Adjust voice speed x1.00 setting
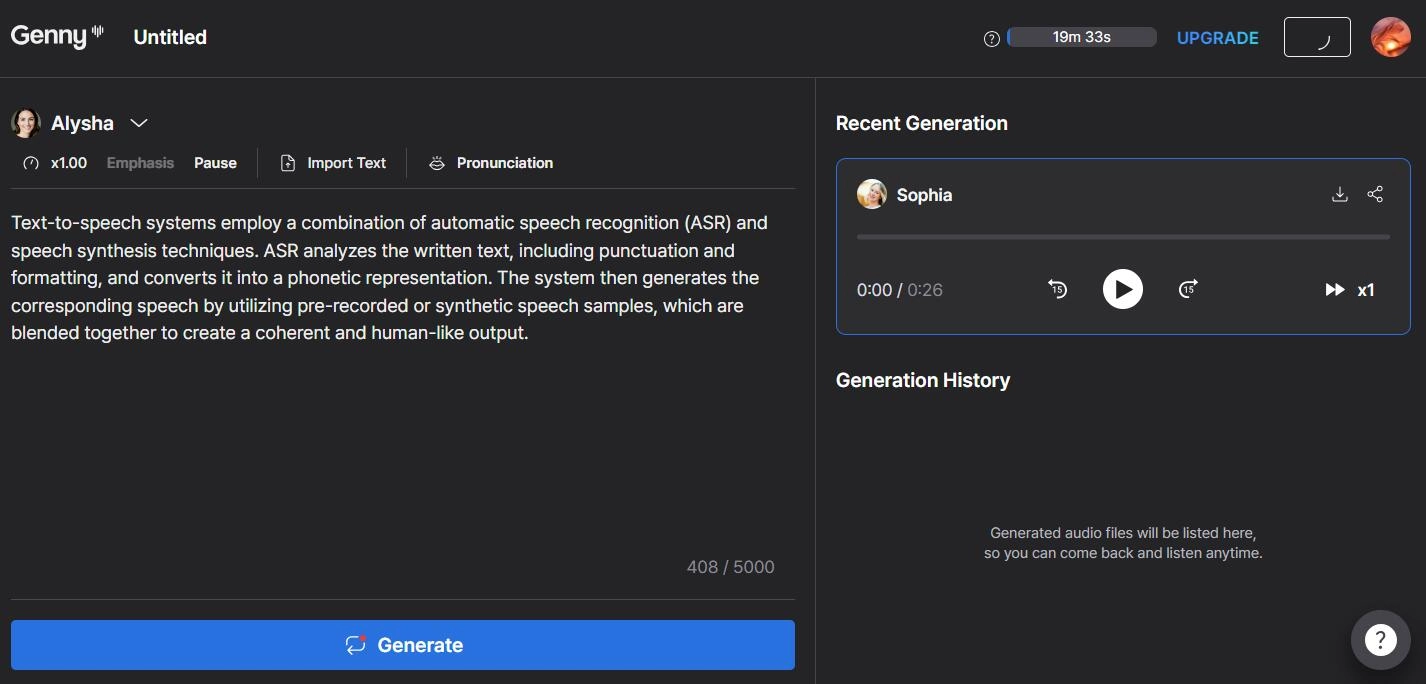 click(57, 163)
